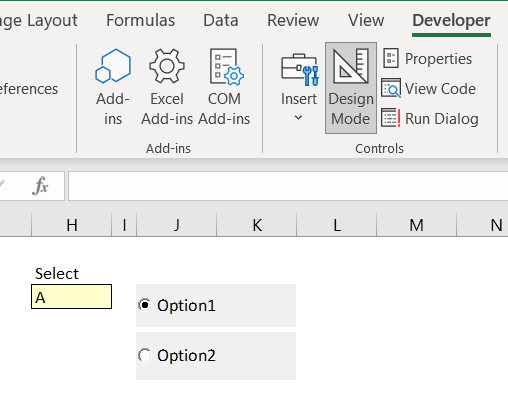Click the formula bar input field

point(288,186)
